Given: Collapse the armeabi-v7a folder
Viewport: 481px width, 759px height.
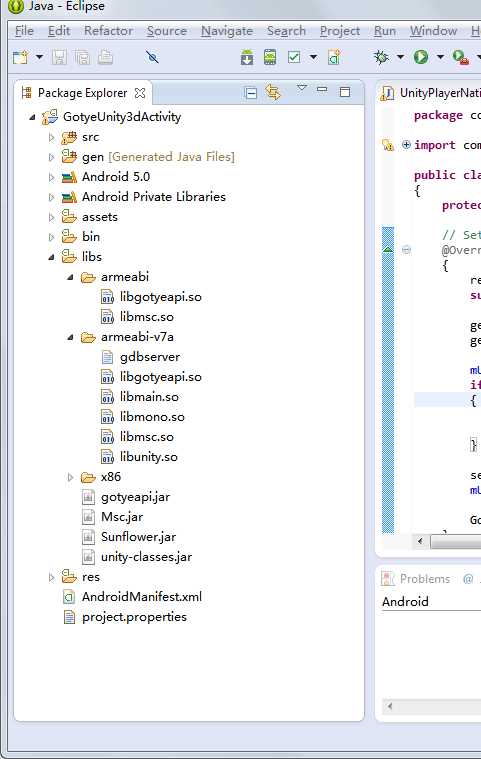Looking at the screenshot, I should (x=71, y=337).
